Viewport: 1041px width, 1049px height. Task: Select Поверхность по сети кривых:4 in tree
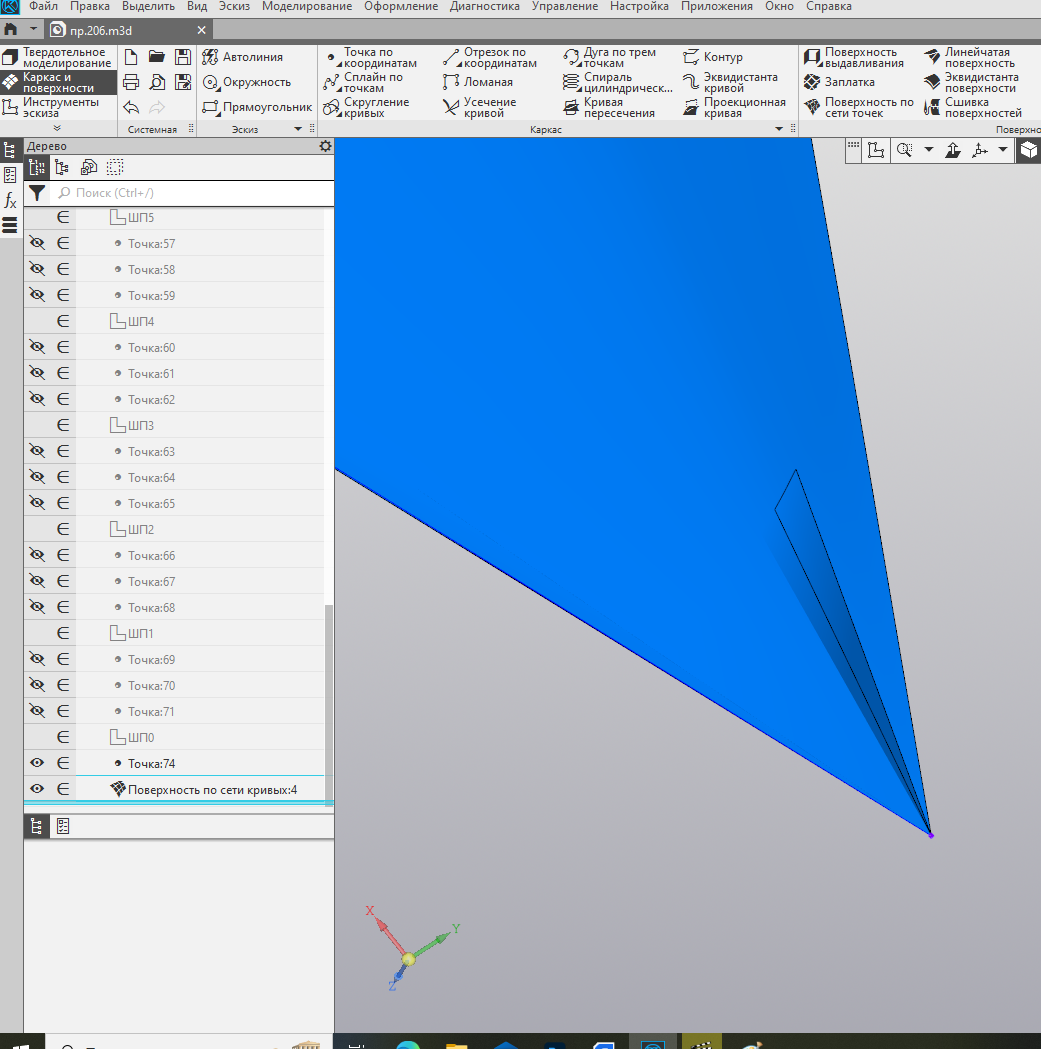212,789
